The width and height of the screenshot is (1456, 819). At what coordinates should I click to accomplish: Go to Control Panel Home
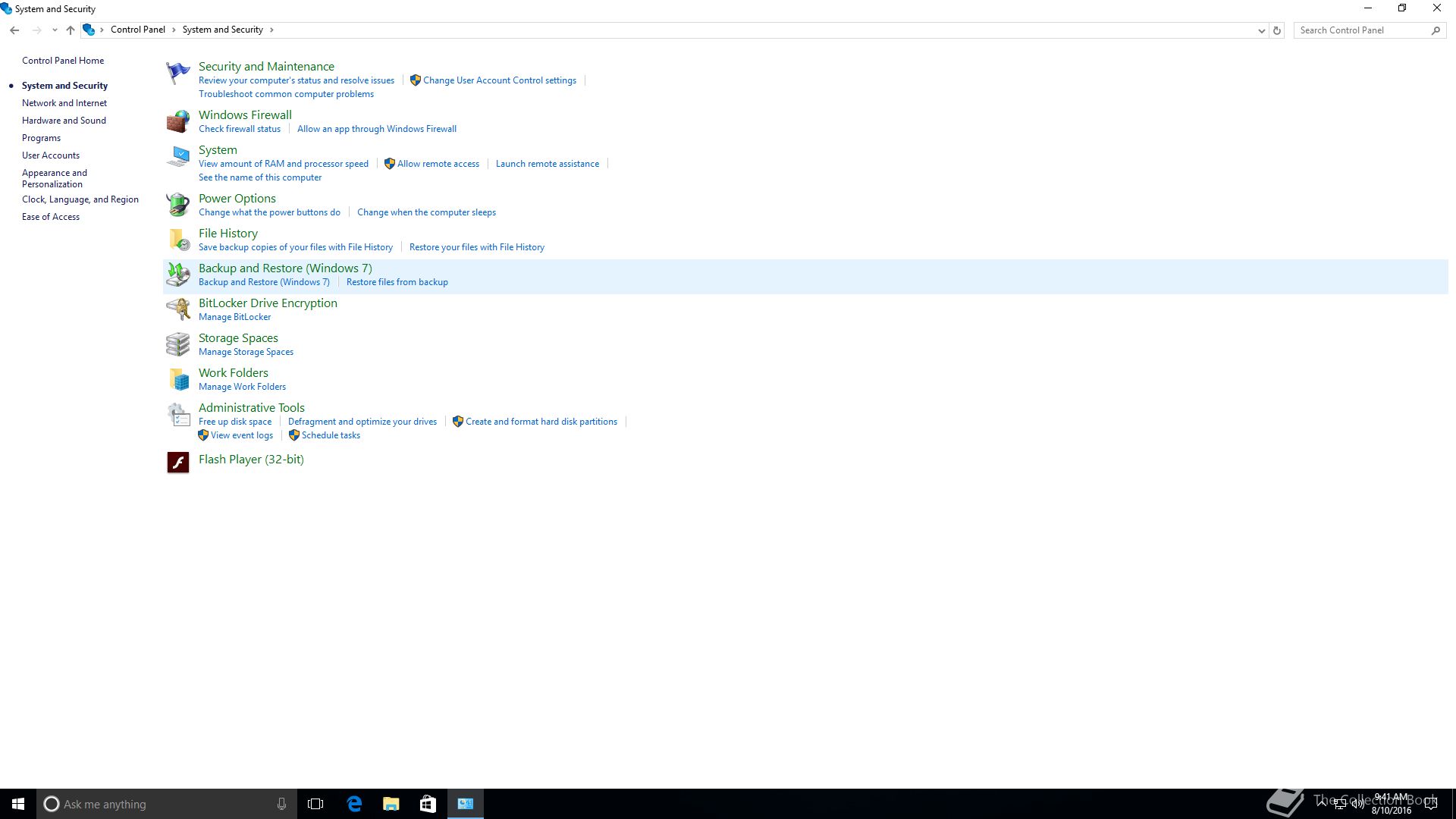(x=63, y=61)
